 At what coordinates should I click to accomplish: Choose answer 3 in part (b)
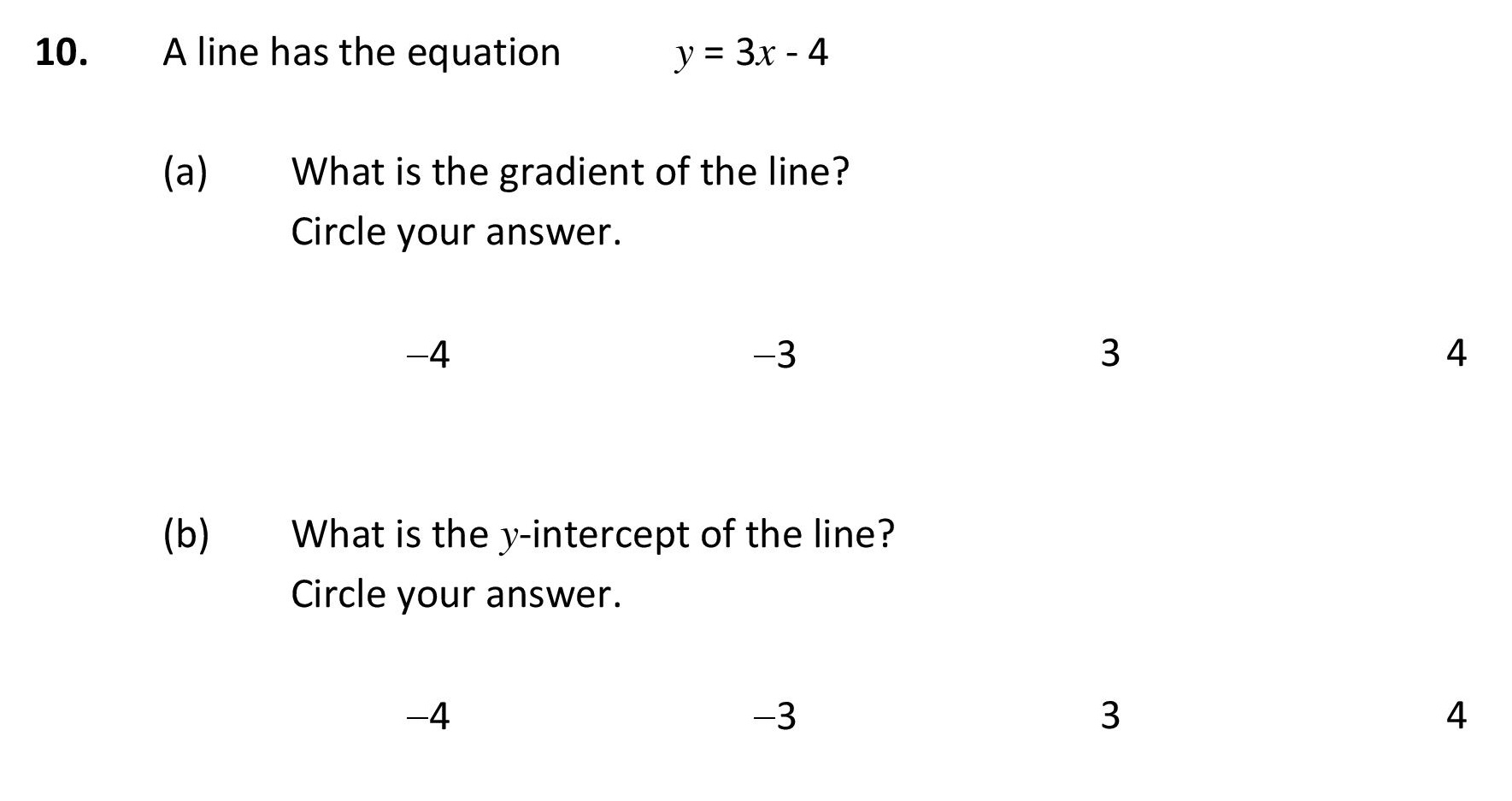pos(1109,716)
